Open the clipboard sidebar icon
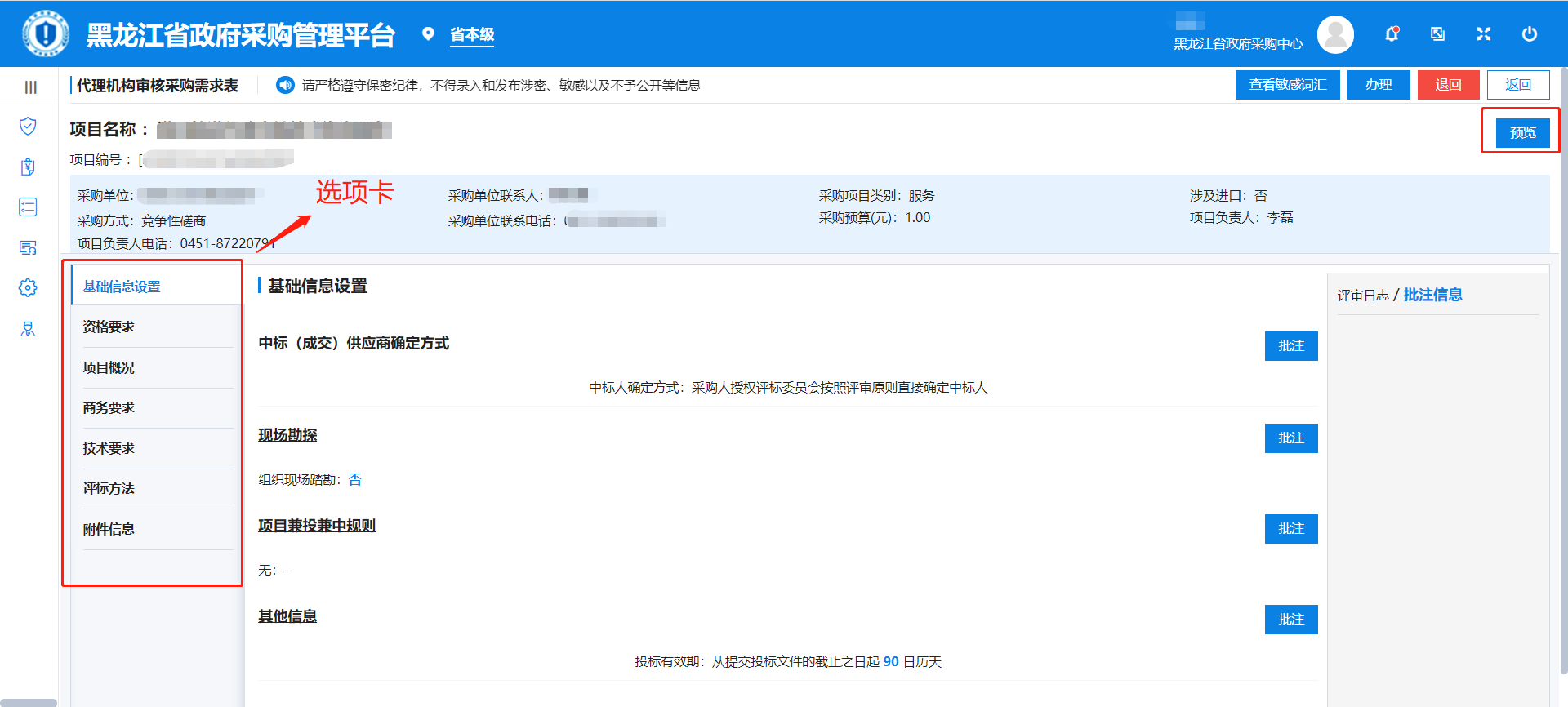The width and height of the screenshot is (1568, 707). [28, 167]
